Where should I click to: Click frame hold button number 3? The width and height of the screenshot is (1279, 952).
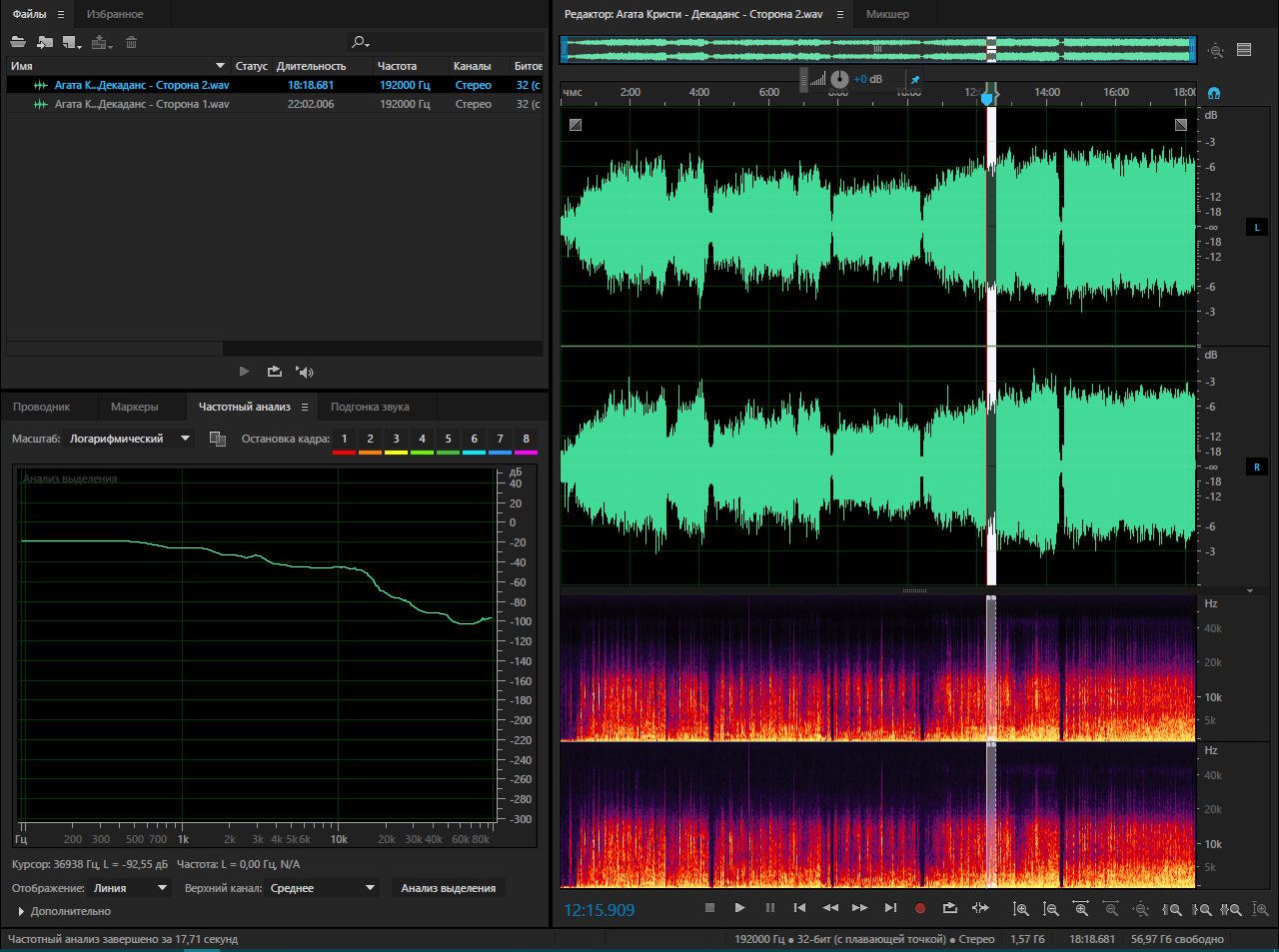click(396, 439)
